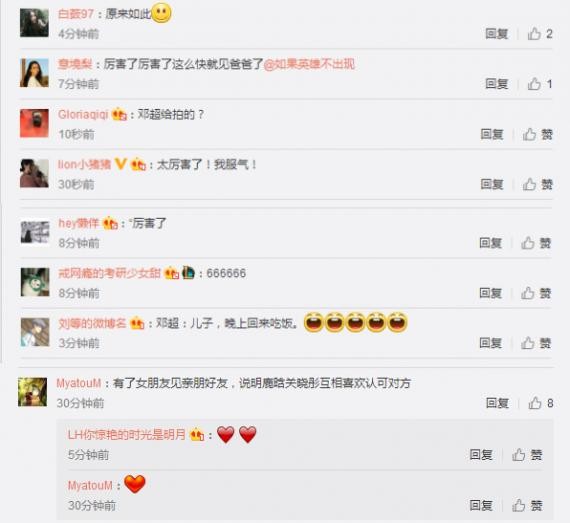Reply to hey懒伴's 厉害了 comment
This screenshot has height=523, width=570.
tap(491, 243)
